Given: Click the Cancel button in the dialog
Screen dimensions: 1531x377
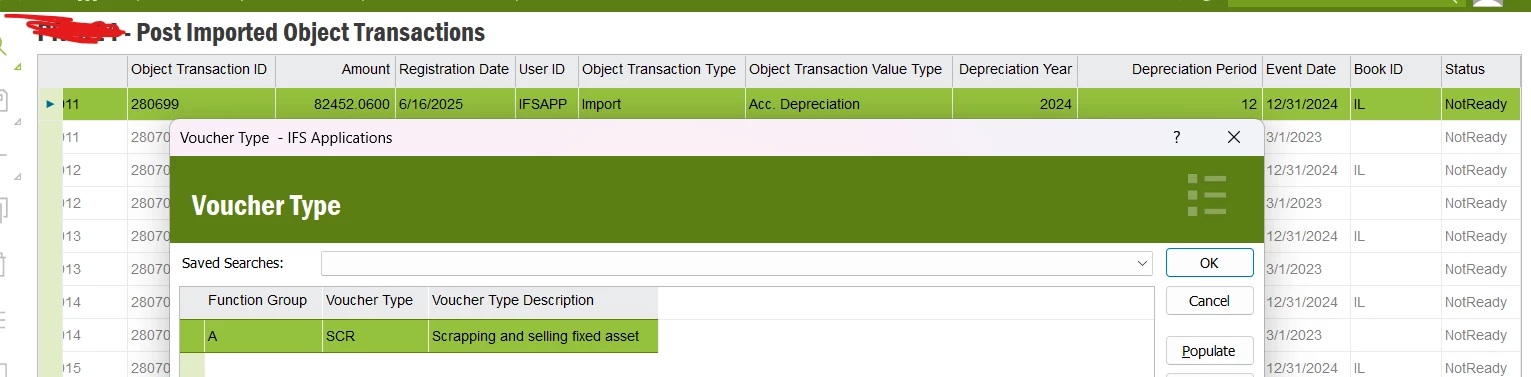Looking at the screenshot, I should click(1209, 301).
